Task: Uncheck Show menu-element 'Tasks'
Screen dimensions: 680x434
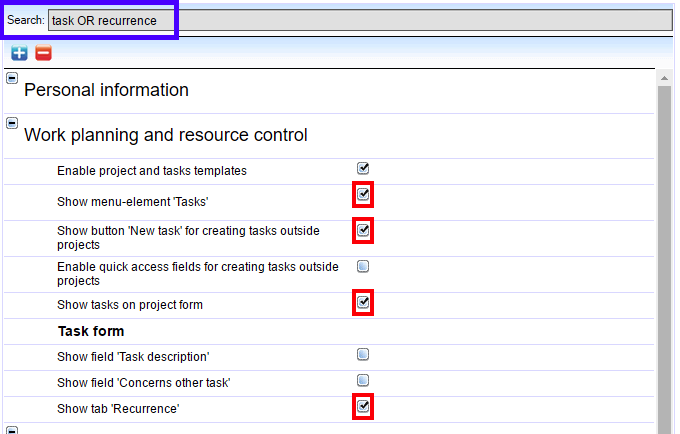Action: click(x=363, y=194)
